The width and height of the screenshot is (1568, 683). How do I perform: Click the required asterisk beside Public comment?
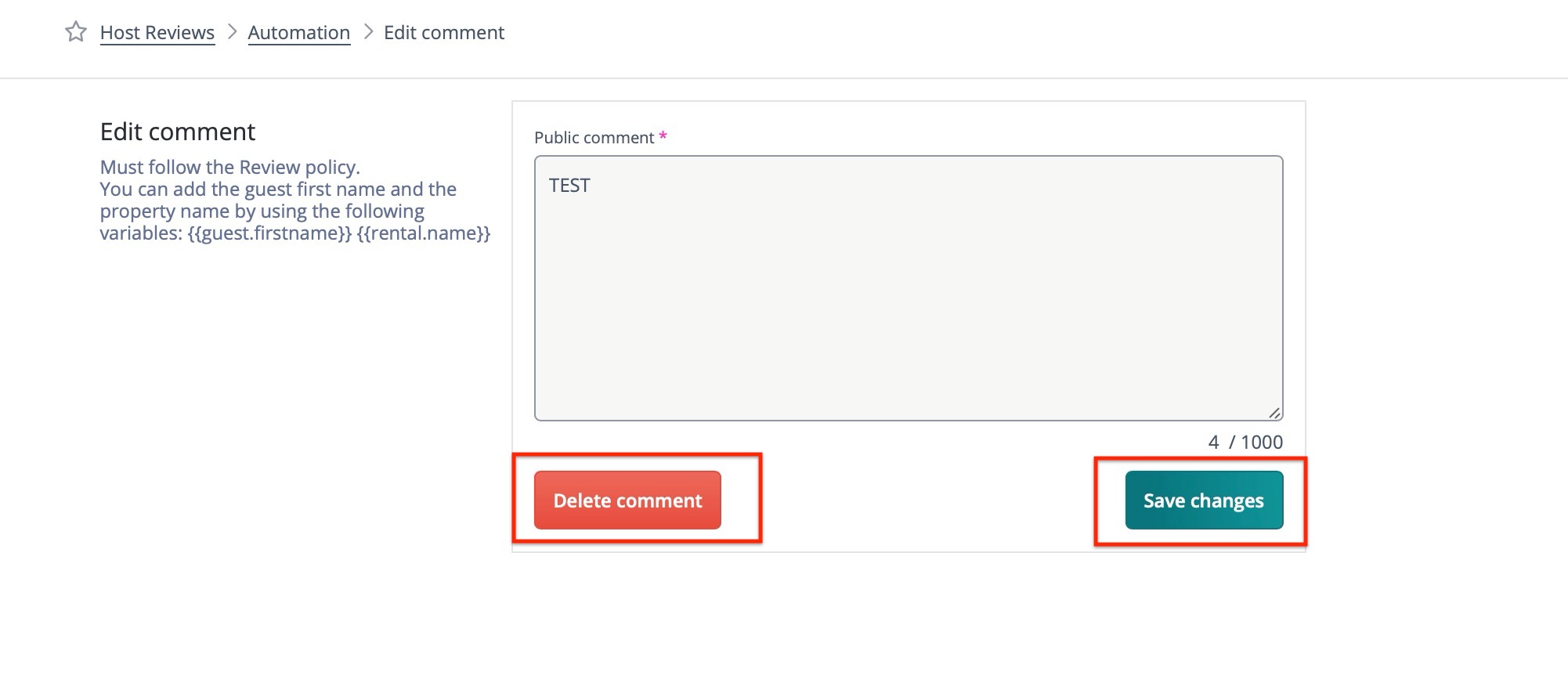[663, 136]
